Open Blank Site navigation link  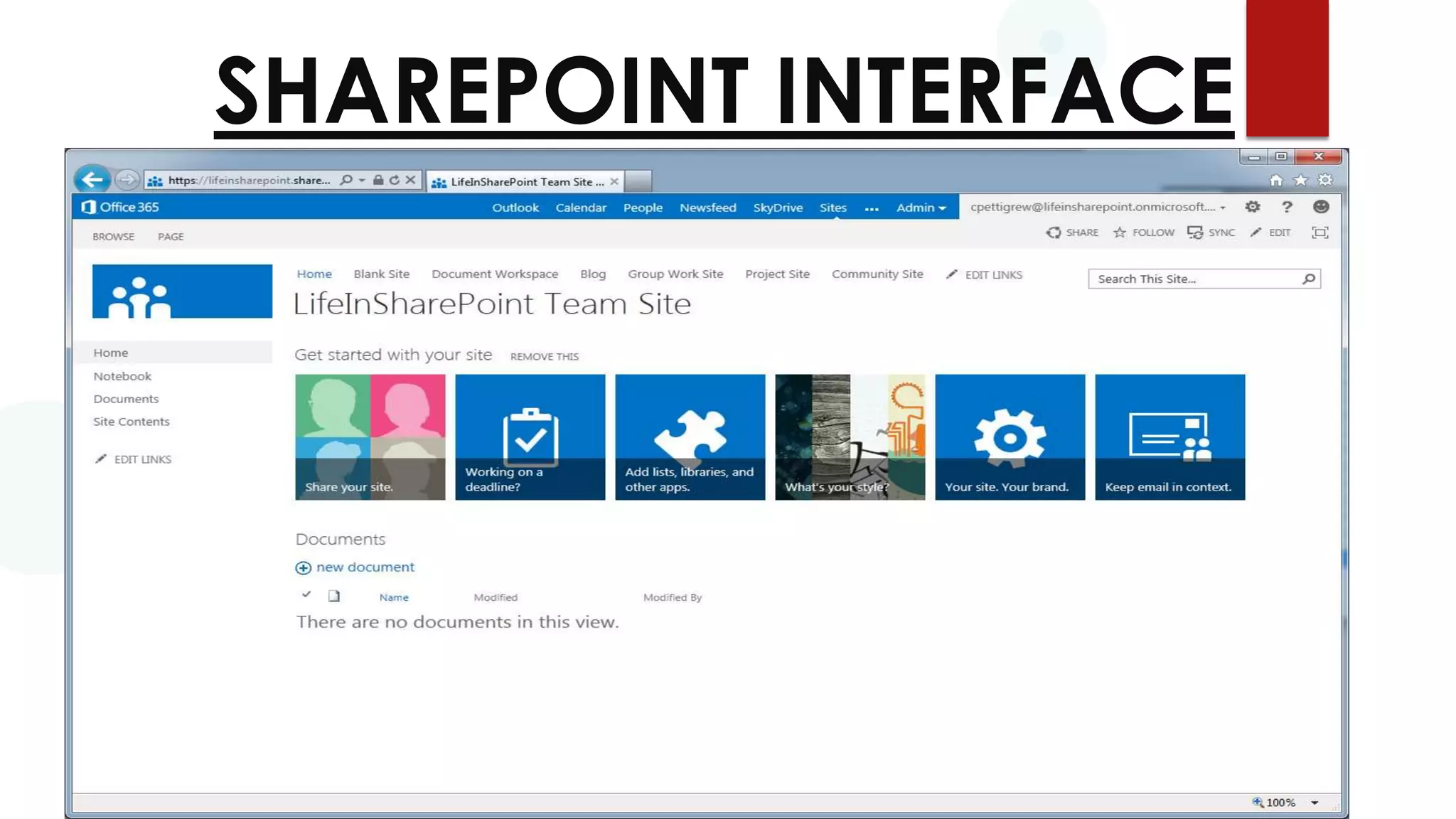pyautogui.click(x=382, y=274)
